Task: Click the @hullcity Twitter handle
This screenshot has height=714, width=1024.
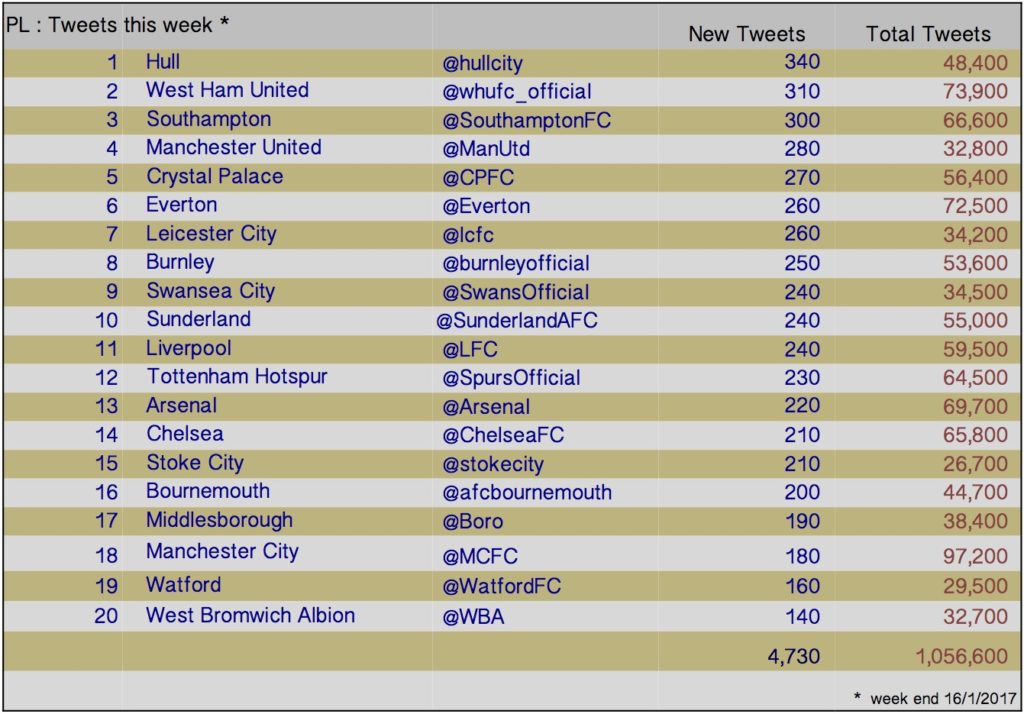Action: point(482,63)
